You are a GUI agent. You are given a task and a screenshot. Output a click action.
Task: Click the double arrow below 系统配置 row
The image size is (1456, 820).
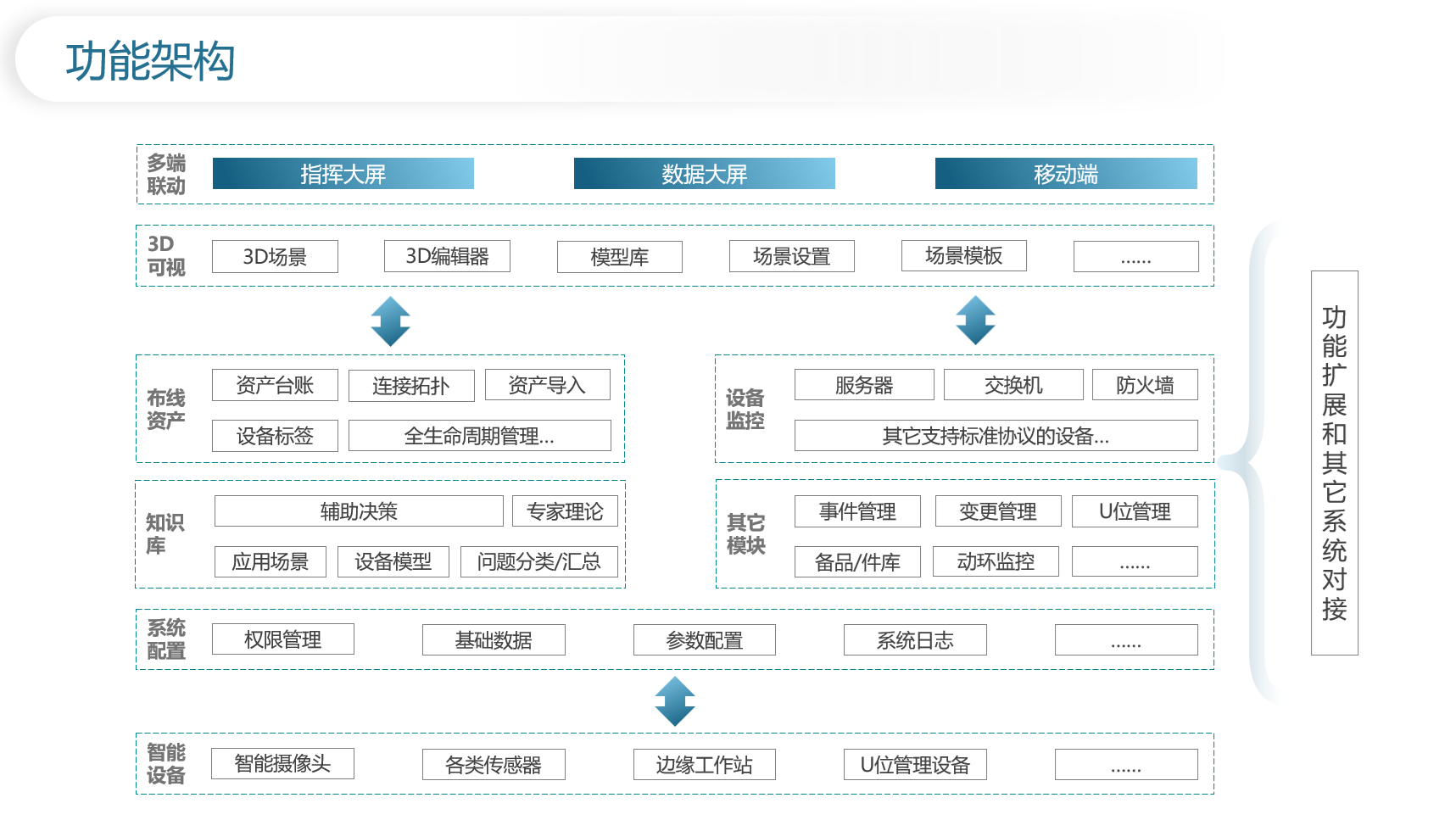coord(675,701)
